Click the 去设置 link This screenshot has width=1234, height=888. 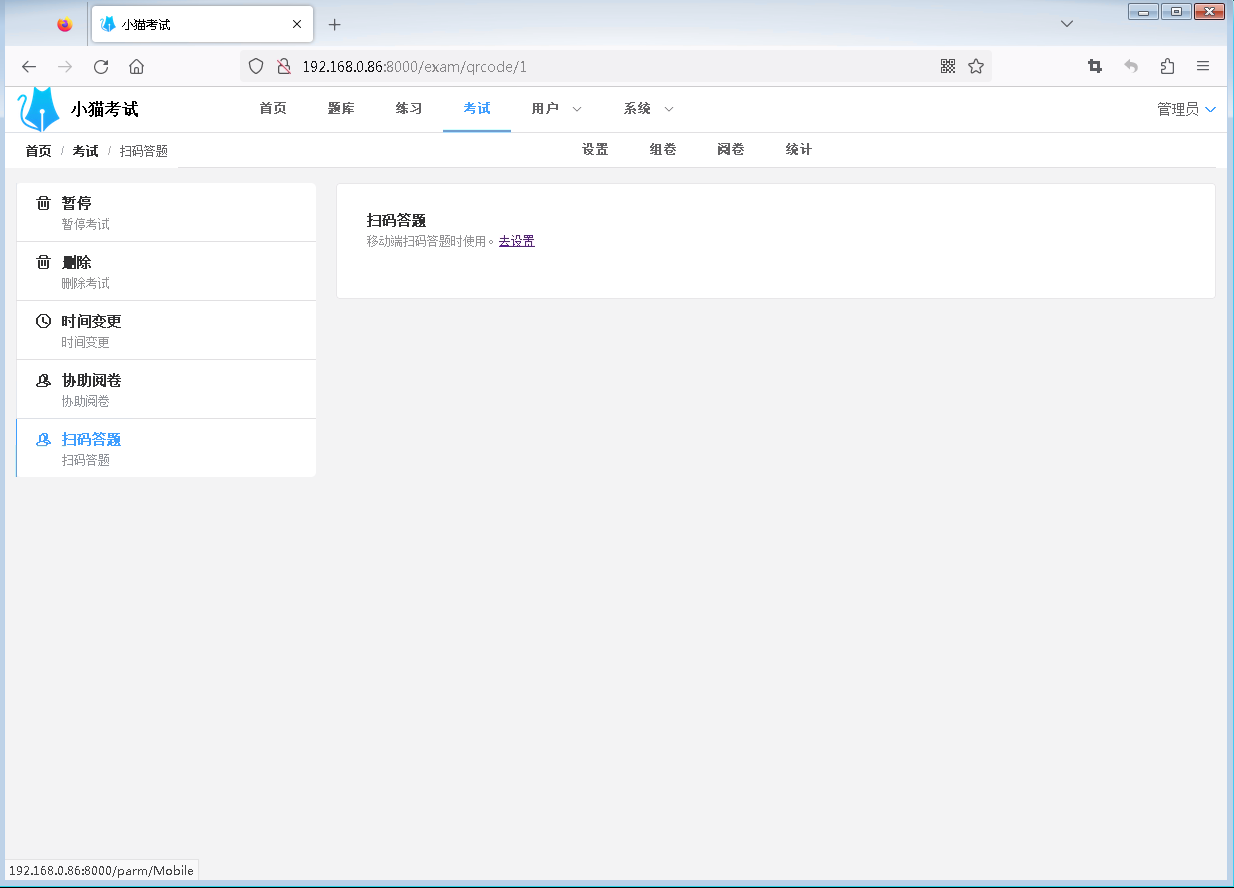click(517, 241)
